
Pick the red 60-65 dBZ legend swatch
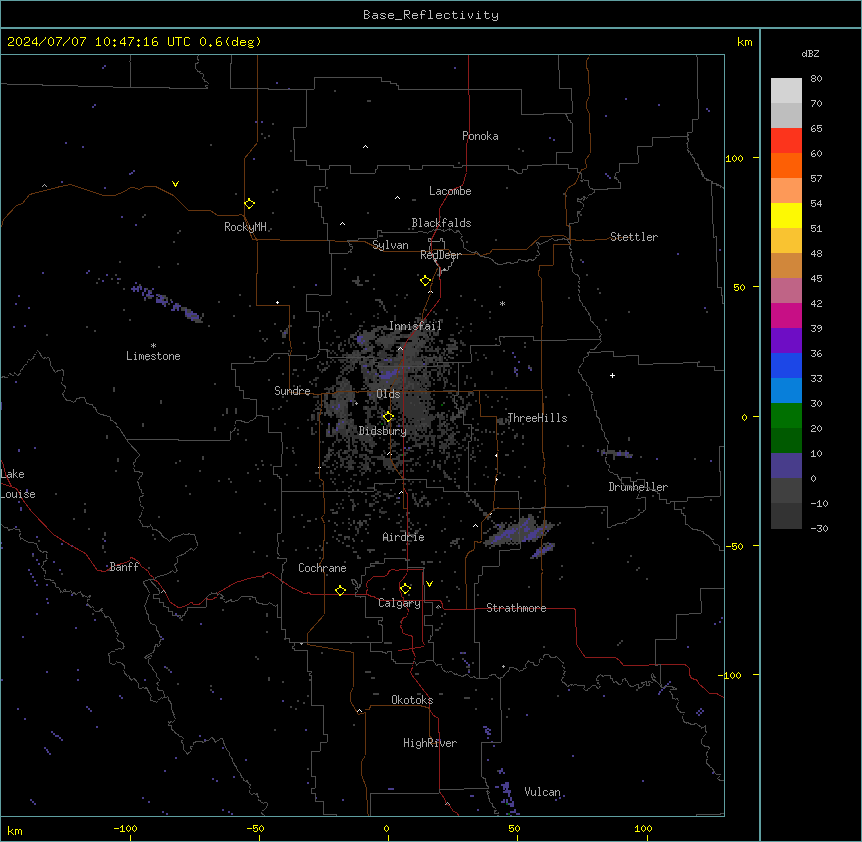pyautogui.click(x=786, y=141)
